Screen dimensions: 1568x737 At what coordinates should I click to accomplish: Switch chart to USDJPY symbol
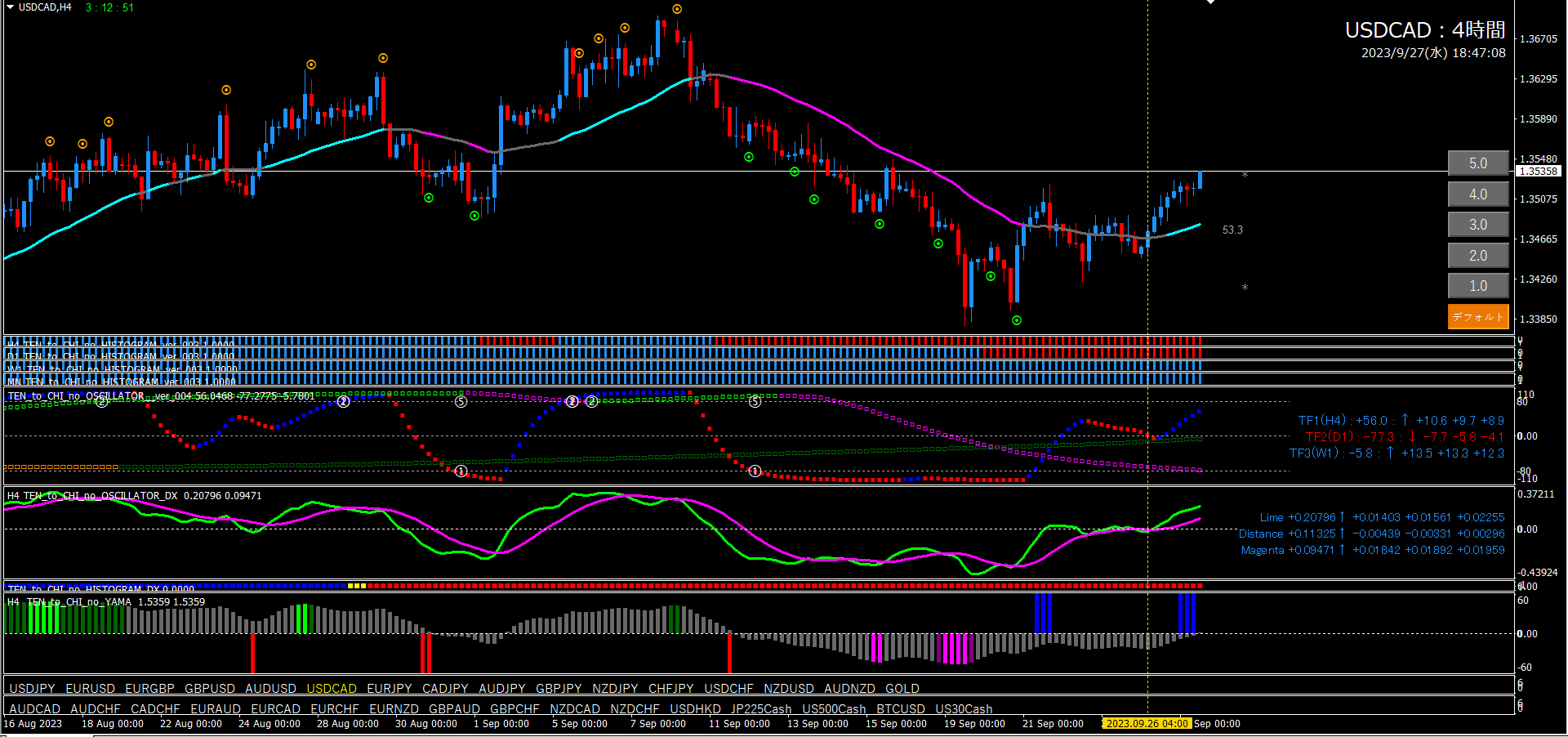point(33,689)
